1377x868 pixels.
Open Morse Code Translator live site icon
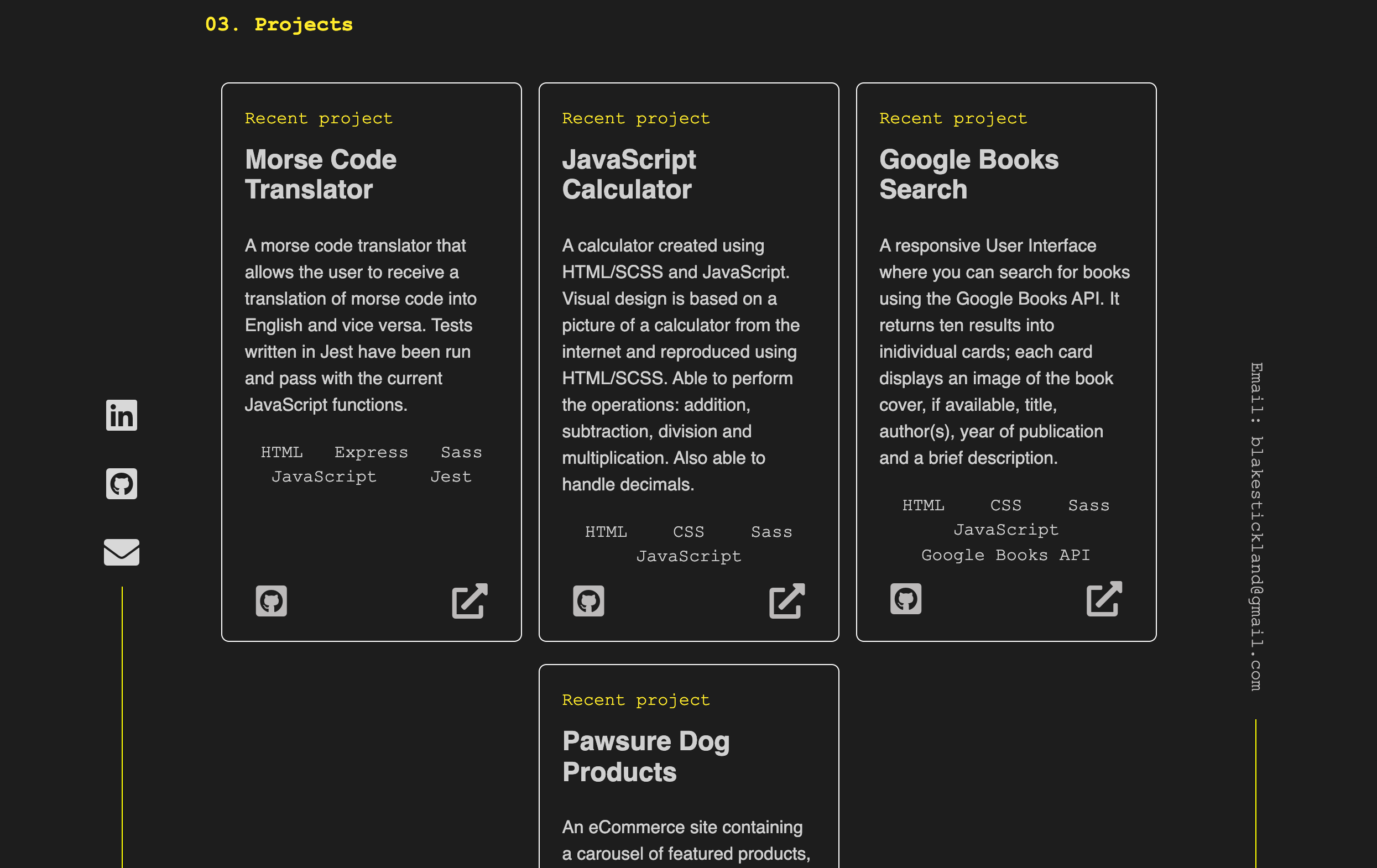point(470,601)
